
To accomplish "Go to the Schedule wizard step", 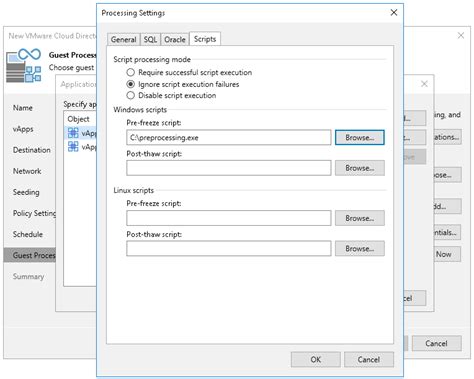I will pos(28,234).
